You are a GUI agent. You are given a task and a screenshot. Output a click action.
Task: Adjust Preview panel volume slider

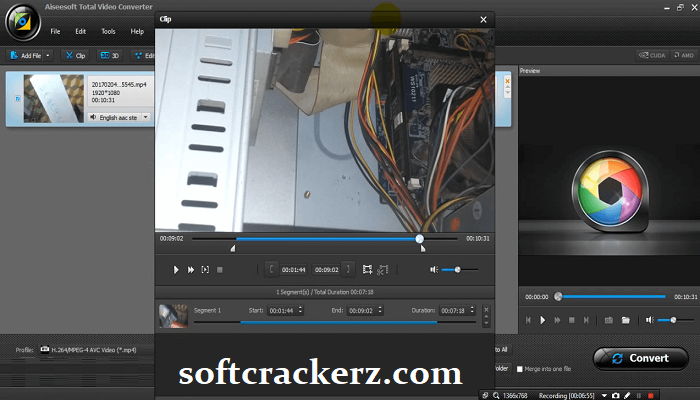pos(675,320)
